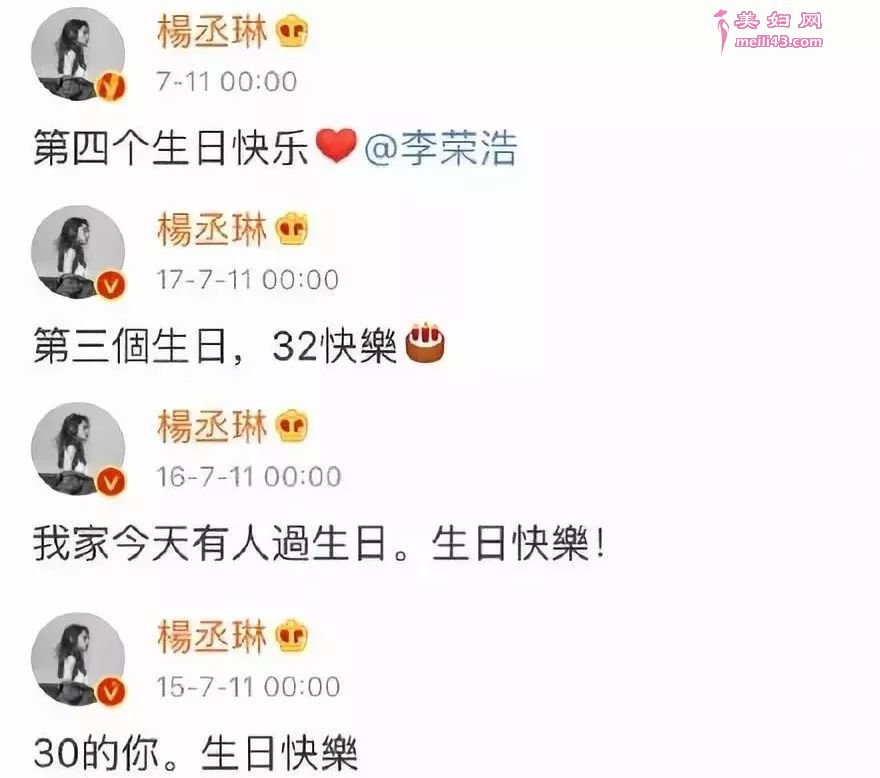
Task: Click verified V badge on first avatar
Action: tap(111, 86)
